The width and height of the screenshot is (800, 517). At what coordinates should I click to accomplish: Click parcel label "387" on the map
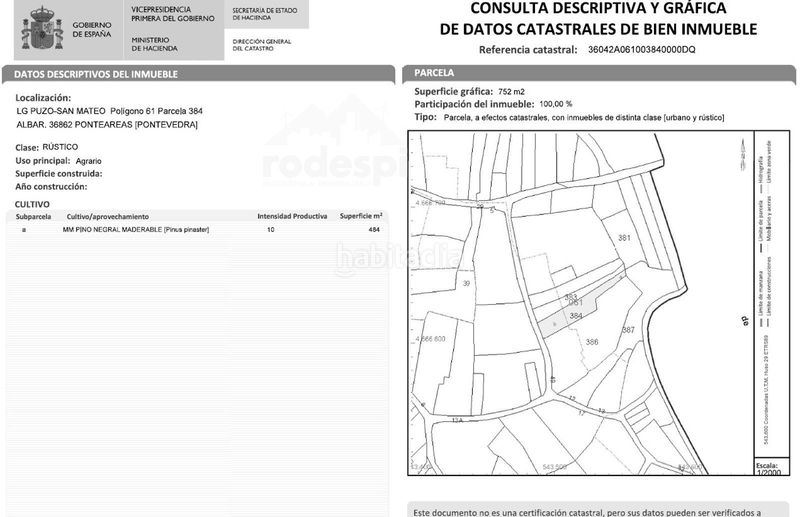point(628,330)
